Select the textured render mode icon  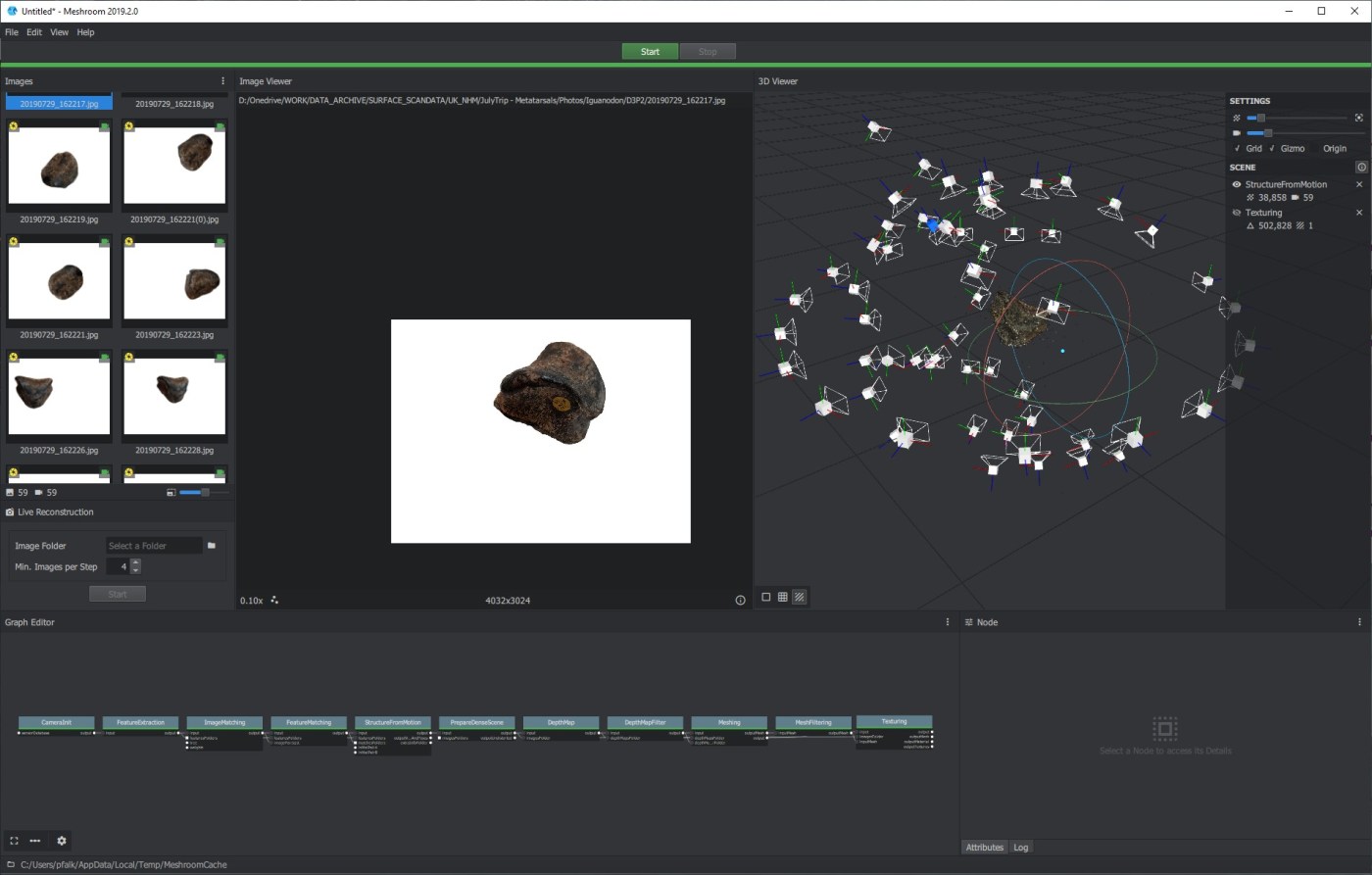click(x=800, y=597)
